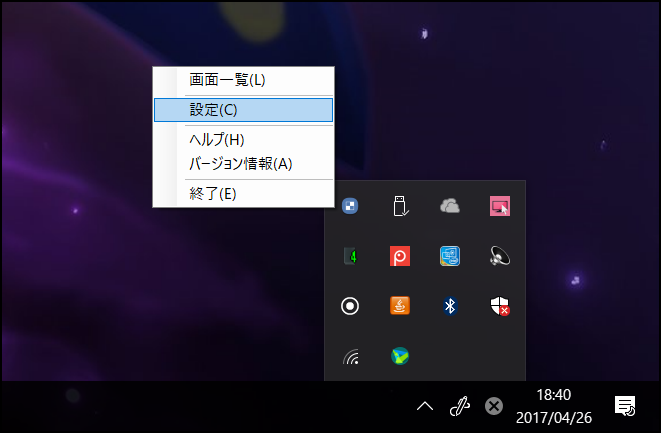661x433 pixels.
Task: Open Windows Defender shield with red X
Action: click(x=500, y=306)
